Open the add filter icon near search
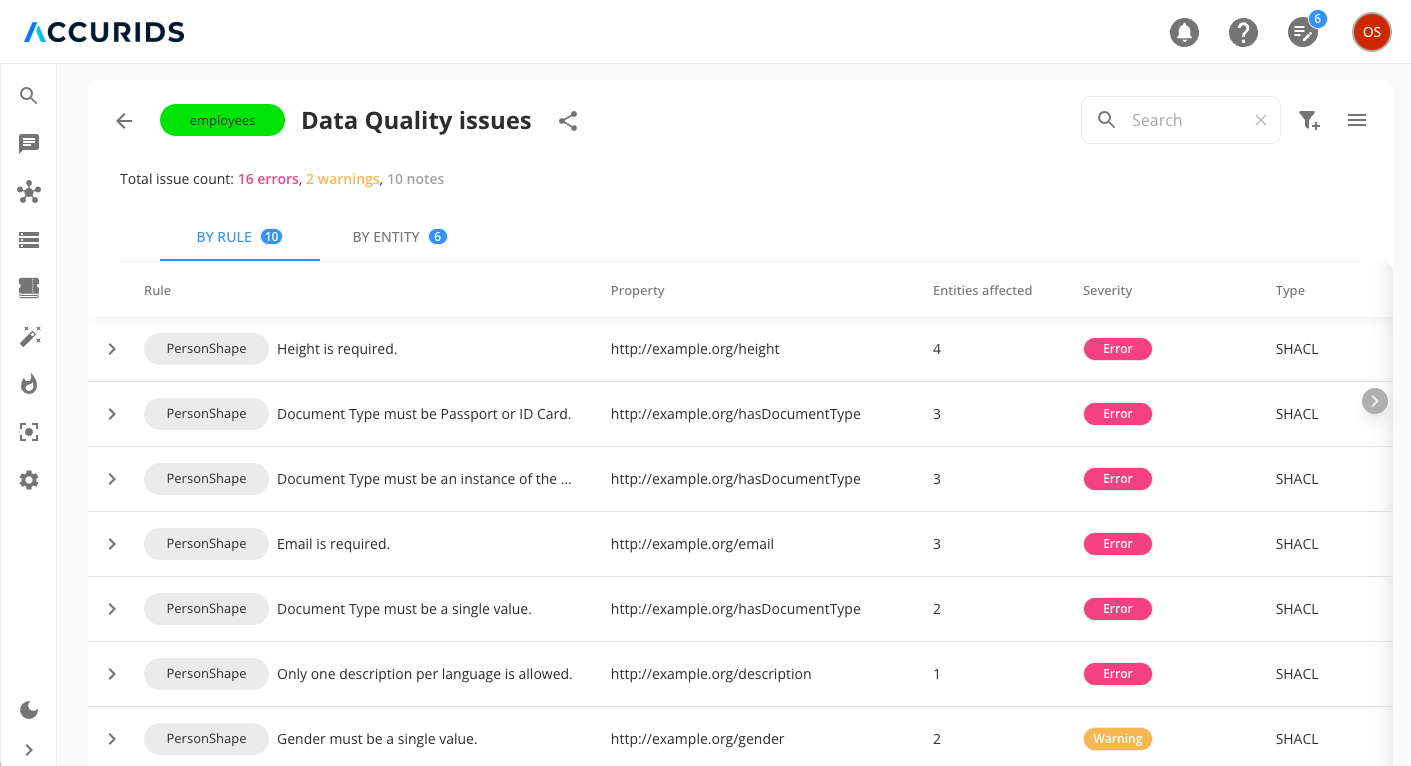Screen dimensions: 1411x766 coord(1308,119)
